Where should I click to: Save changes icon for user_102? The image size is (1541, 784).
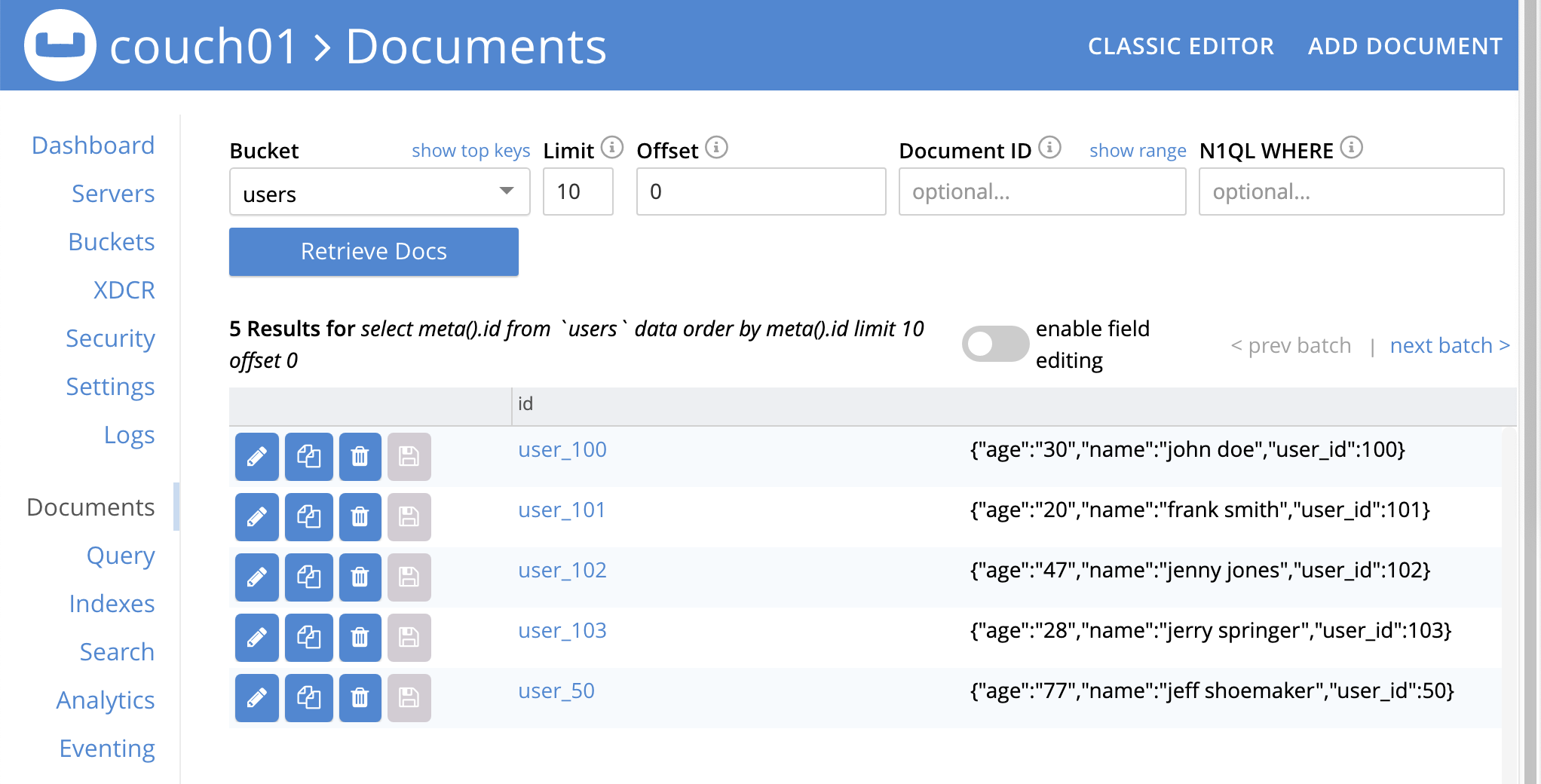(x=409, y=577)
